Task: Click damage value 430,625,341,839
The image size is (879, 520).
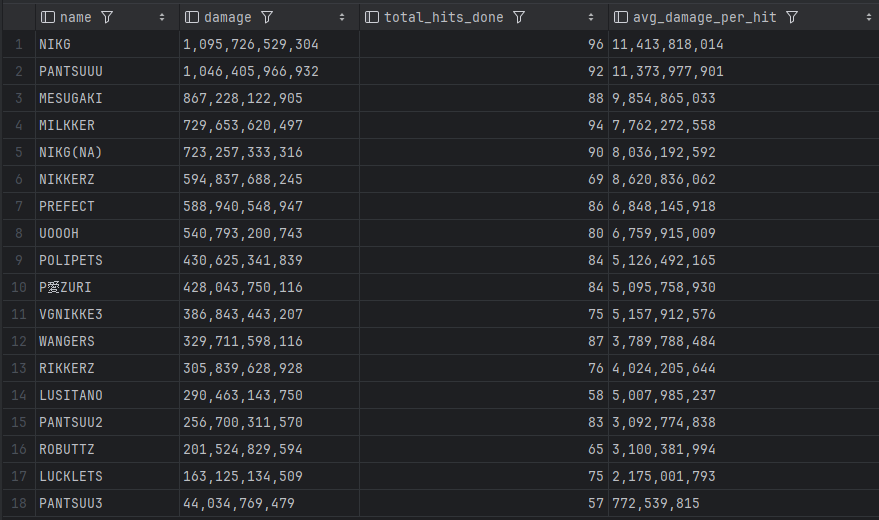Action: pos(243,260)
